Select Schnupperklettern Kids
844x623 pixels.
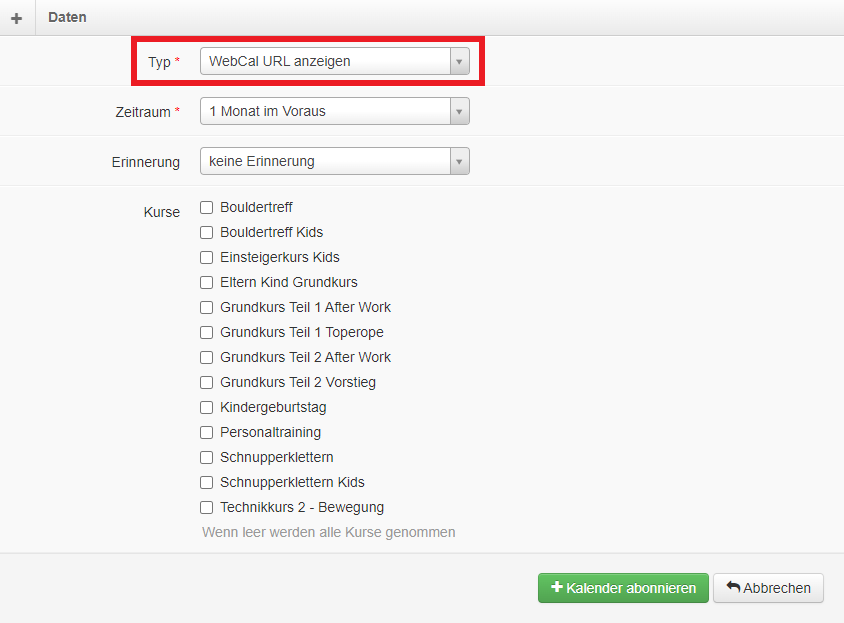(206, 482)
